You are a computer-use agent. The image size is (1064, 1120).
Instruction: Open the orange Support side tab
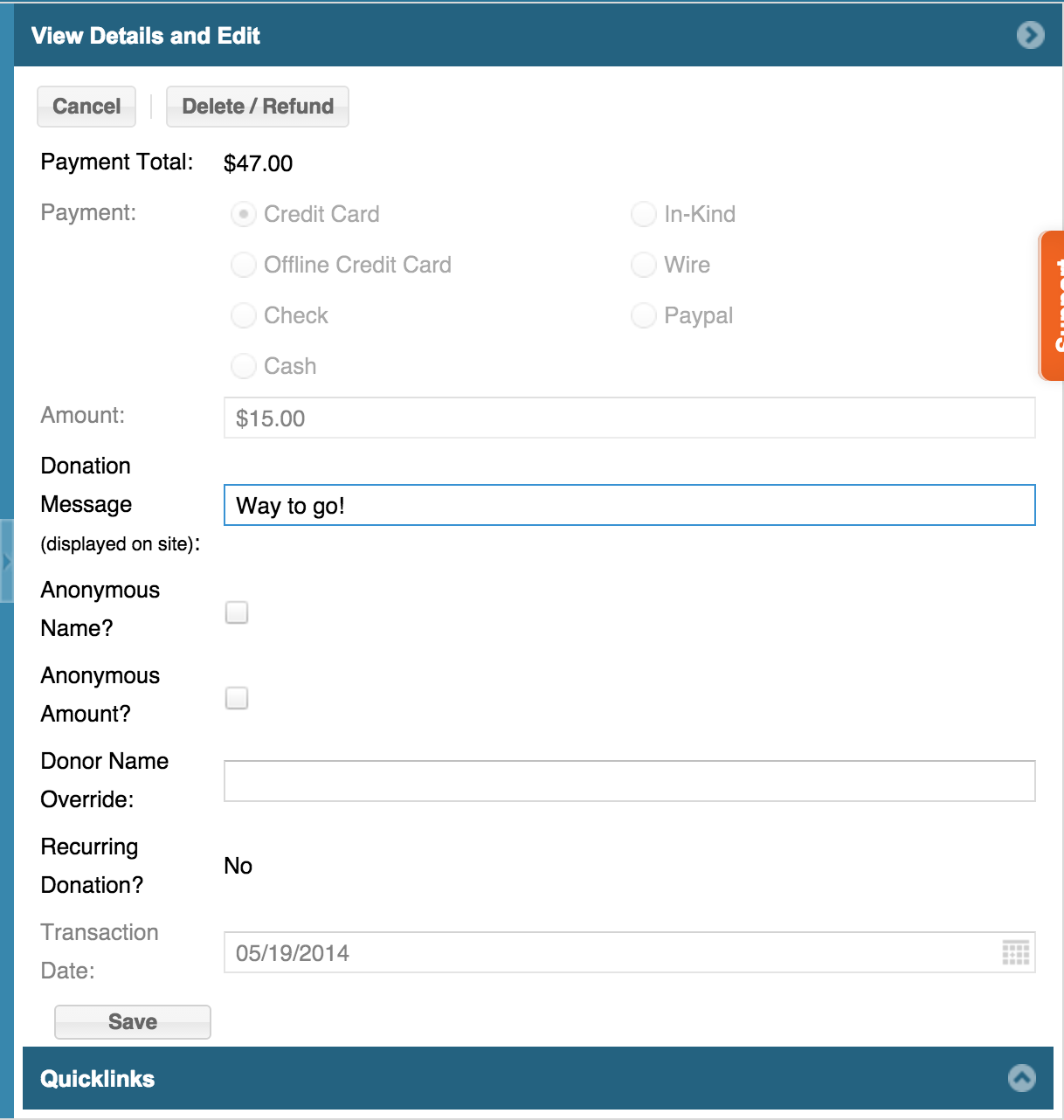pos(1051,306)
